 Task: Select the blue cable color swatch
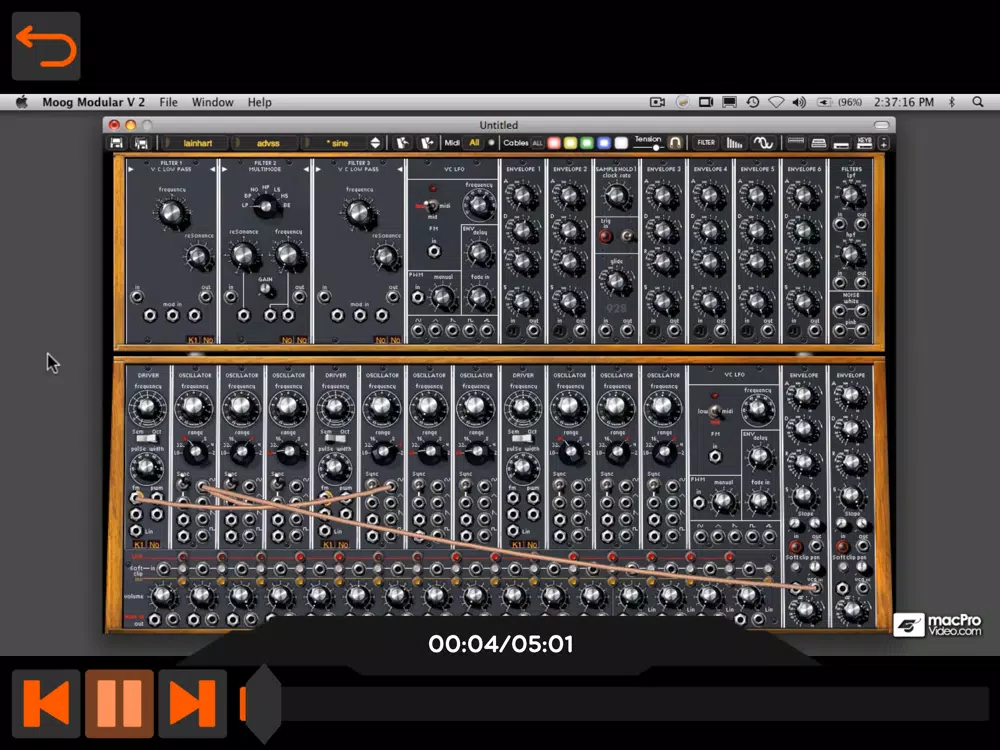click(604, 143)
